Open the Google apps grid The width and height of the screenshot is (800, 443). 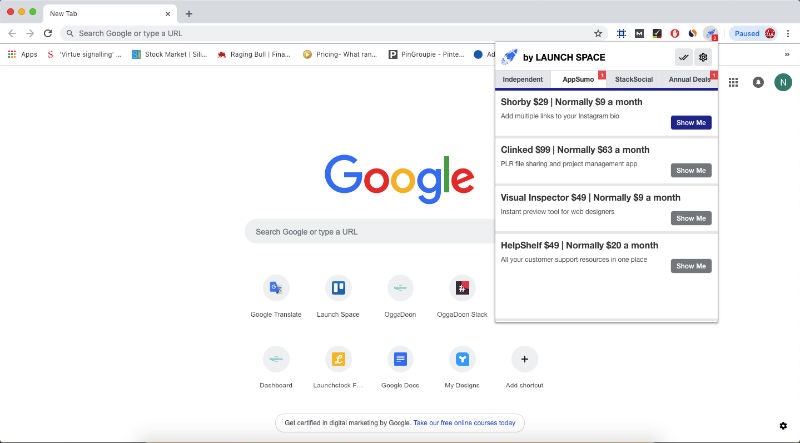[733, 82]
